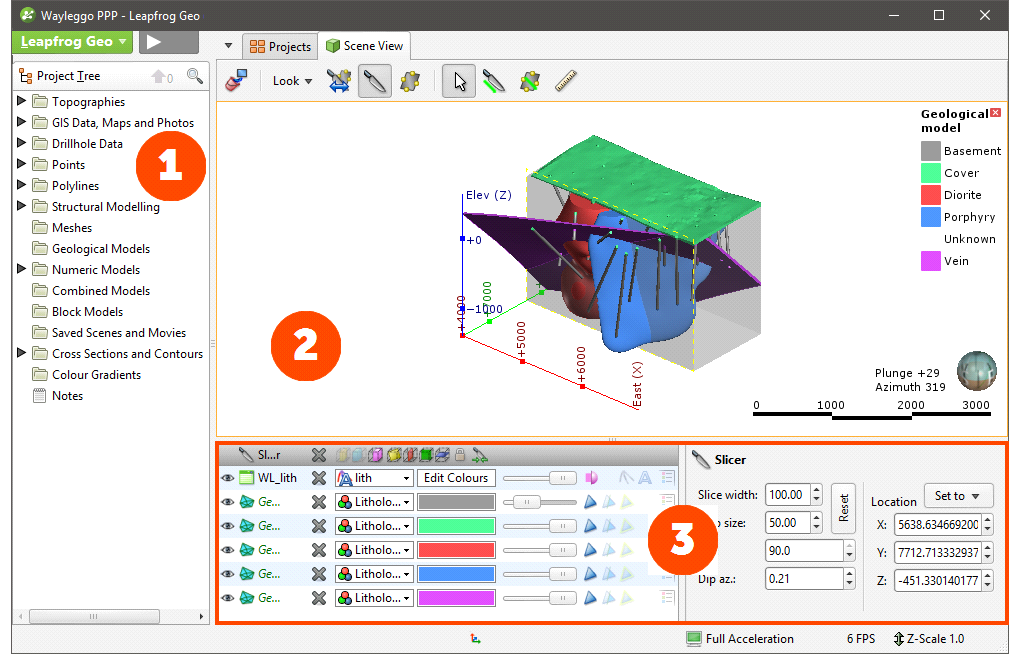Click the purple cube slice mode icon

(x=376, y=455)
